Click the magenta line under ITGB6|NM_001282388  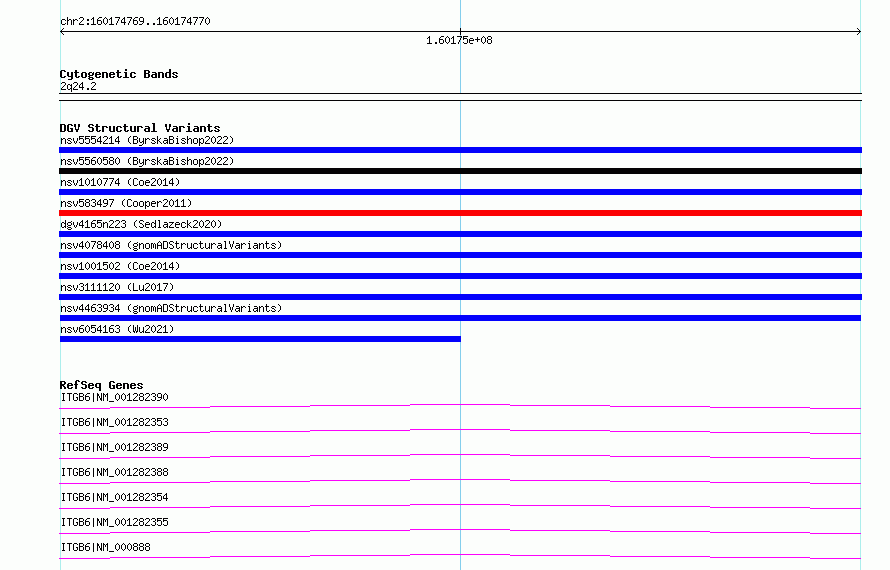[460, 481]
